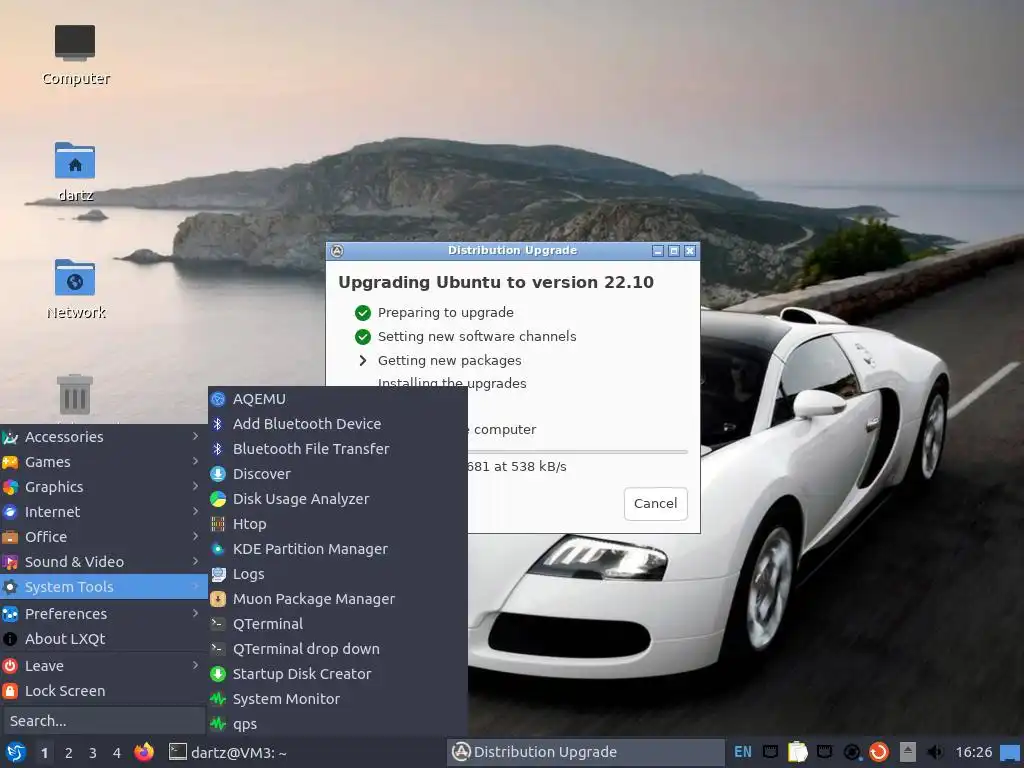Choose Lock Screen from the menu
The image size is (1024, 768).
coord(104,691)
